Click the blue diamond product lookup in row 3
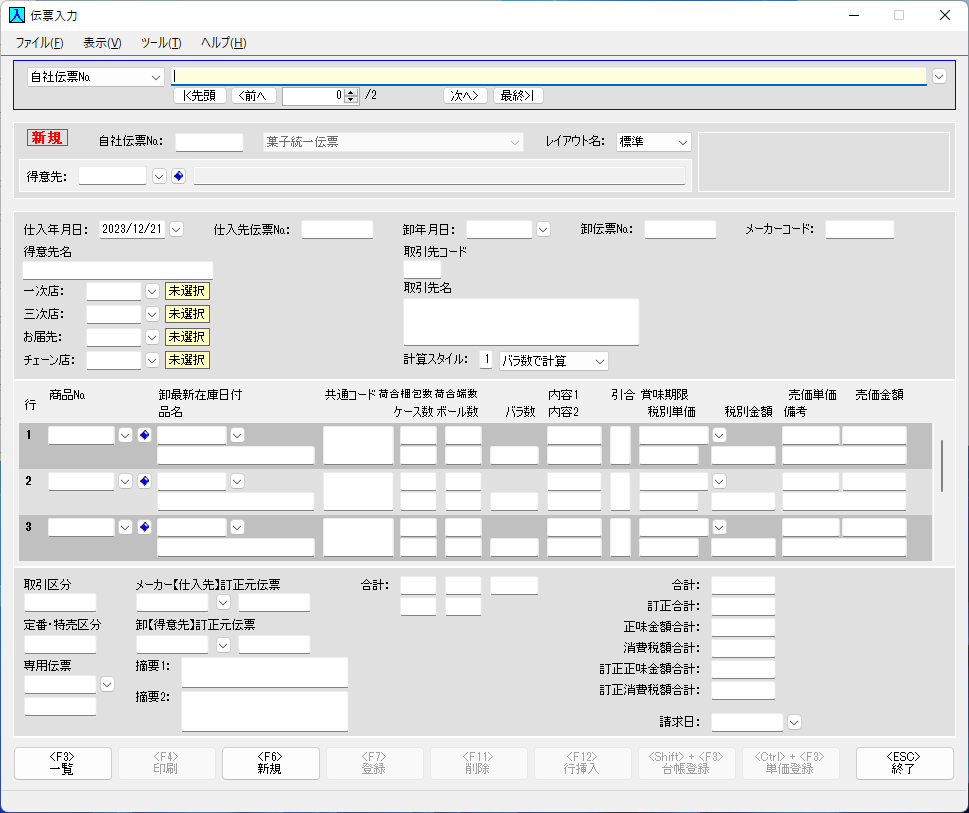The height and width of the screenshot is (813, 969). coord(145,527)
